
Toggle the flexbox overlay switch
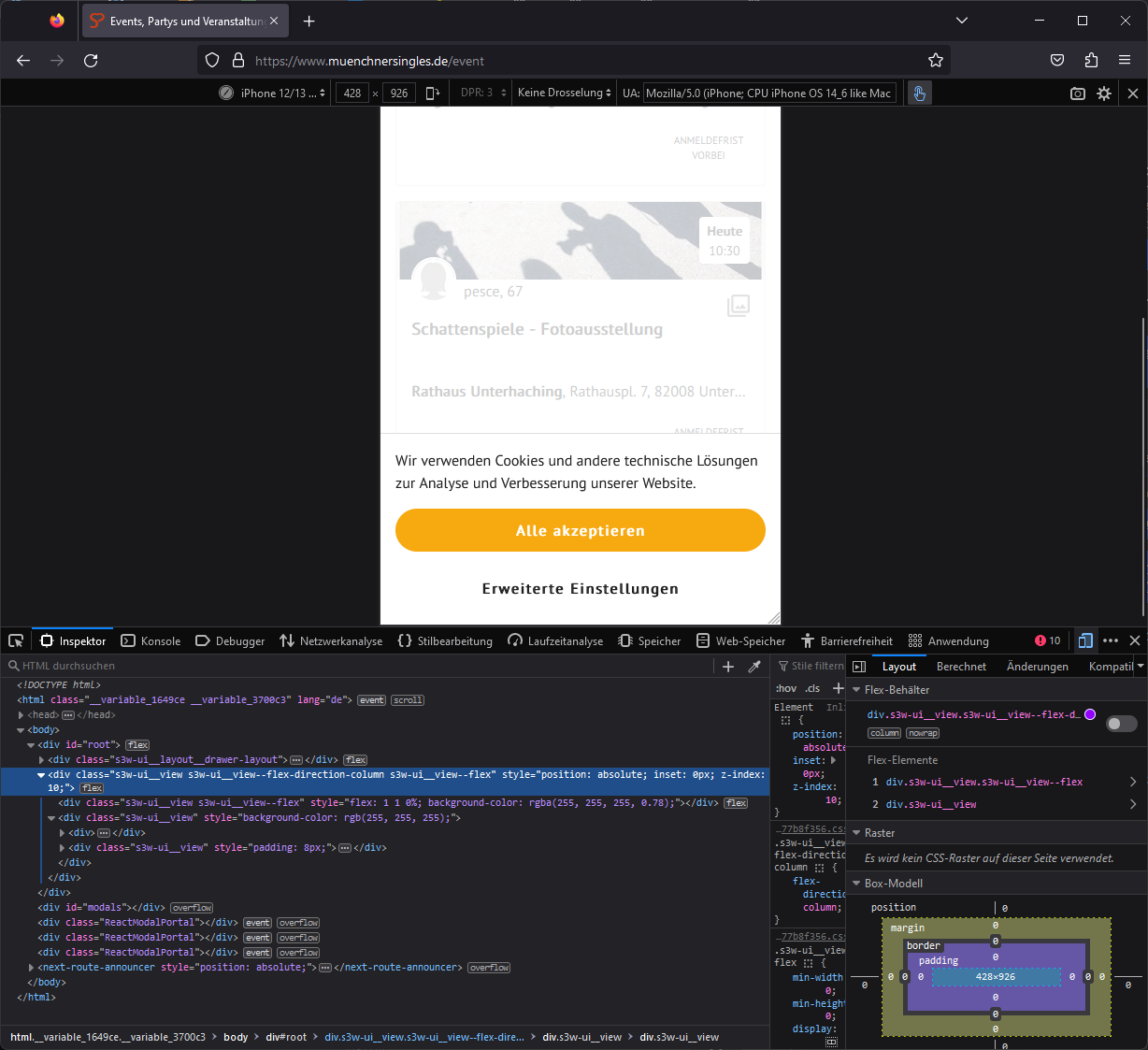coord(1121,724)
